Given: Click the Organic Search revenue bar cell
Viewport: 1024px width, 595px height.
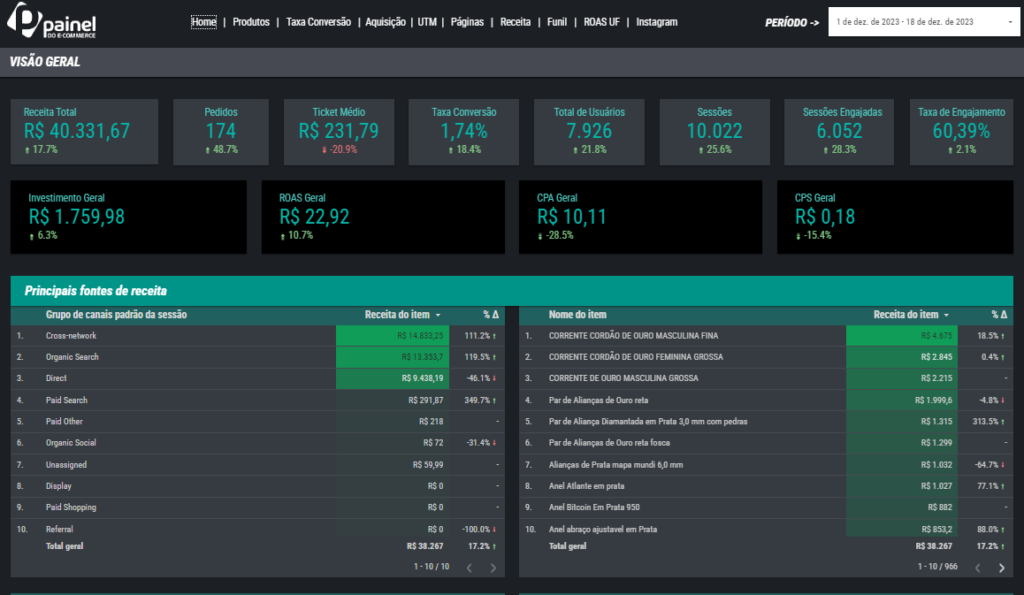Looking at the screenshot, I should pos(392,357).
